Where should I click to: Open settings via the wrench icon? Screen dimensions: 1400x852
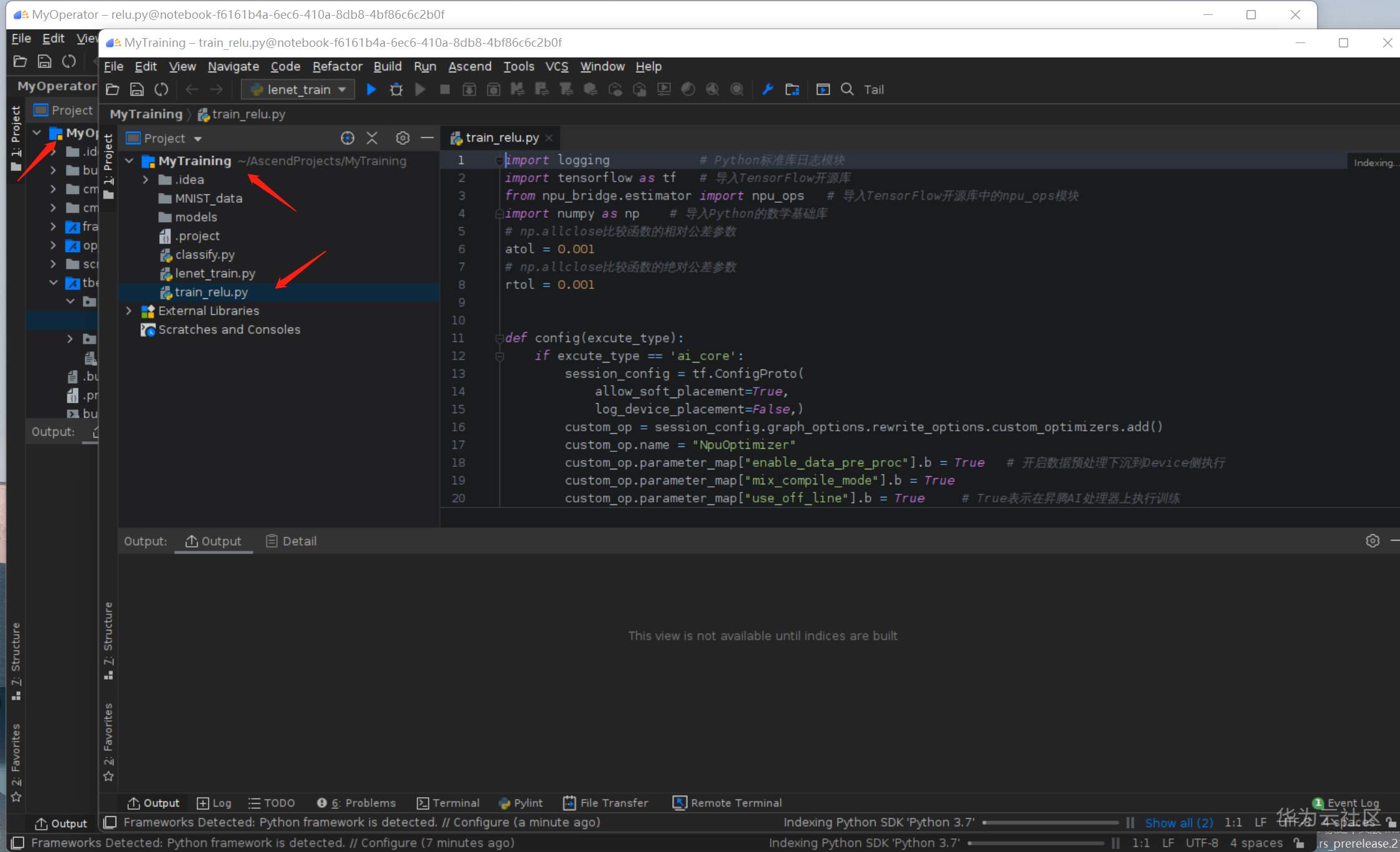768,89
